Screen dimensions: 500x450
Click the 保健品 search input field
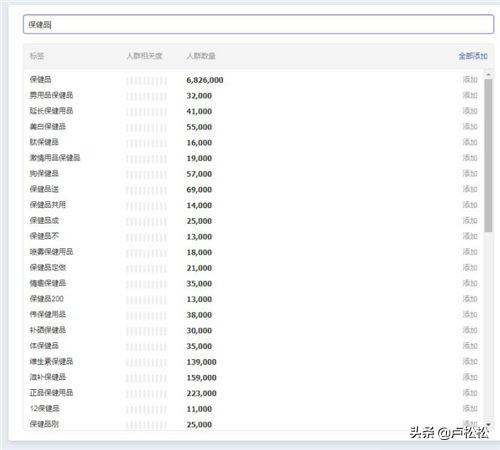tap(258, 24)
